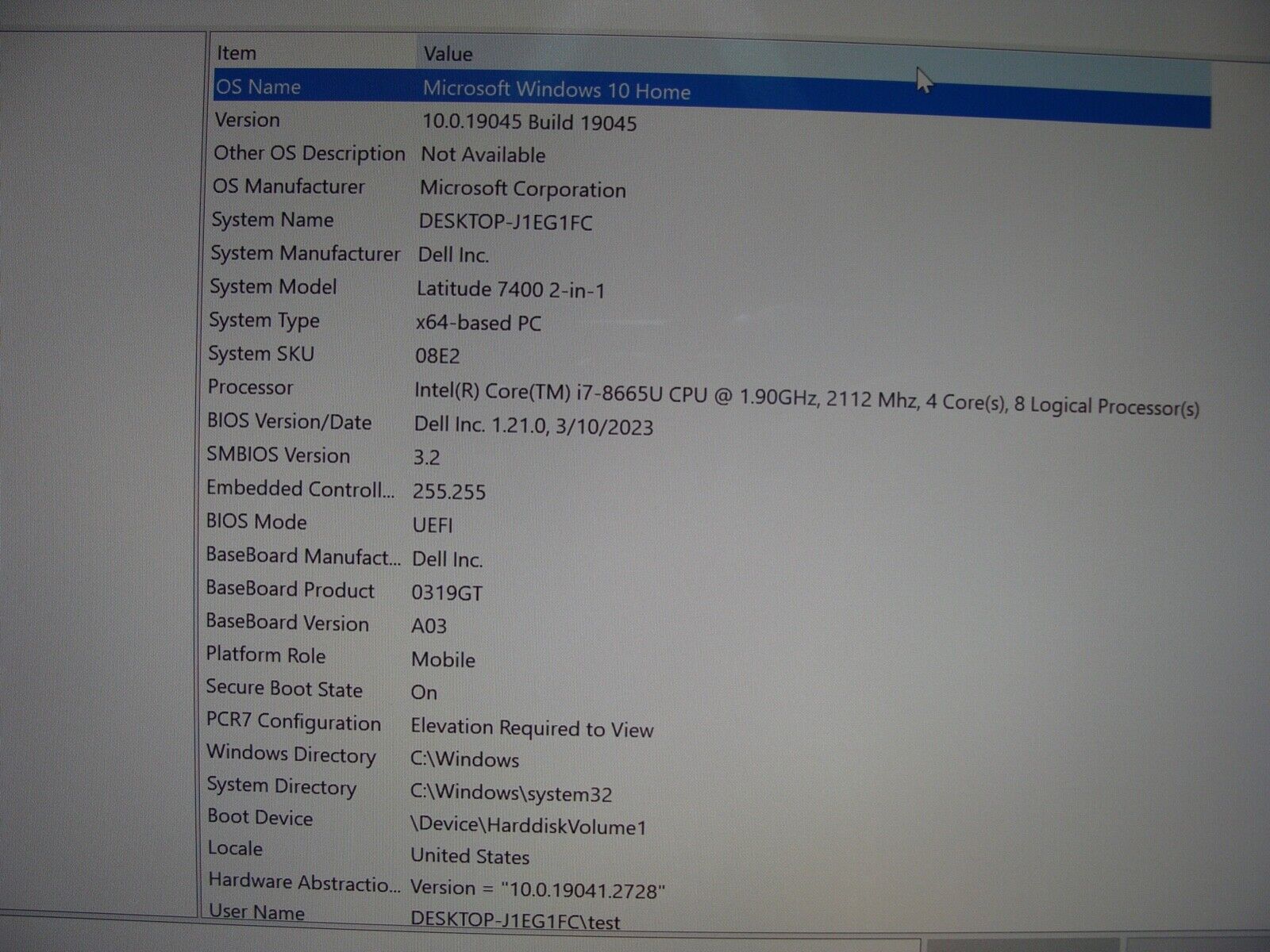Select the Locale row

pos(235,848)
